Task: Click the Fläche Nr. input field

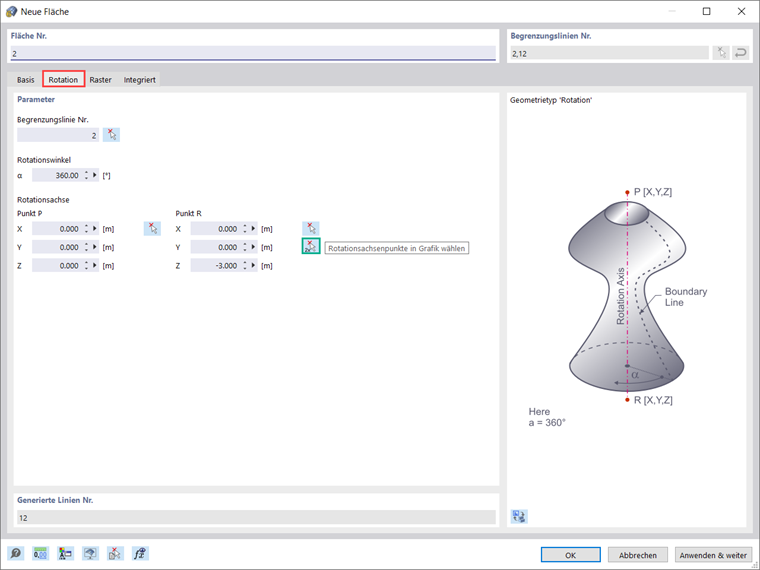Action: 253,53
